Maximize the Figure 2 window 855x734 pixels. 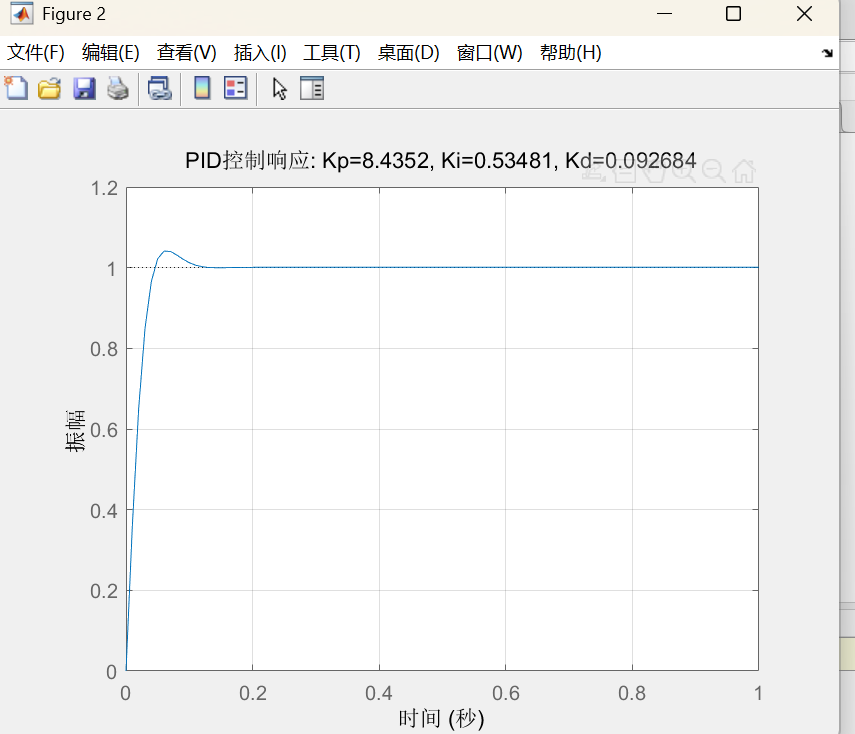(x=733, y=14)
